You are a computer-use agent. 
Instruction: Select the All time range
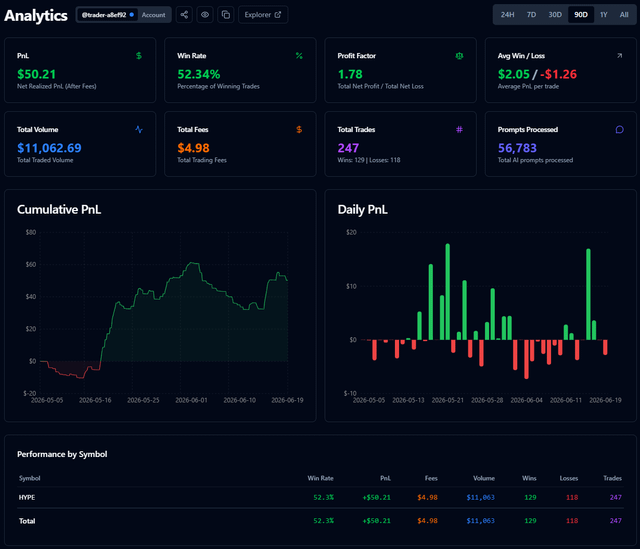click(624, 15)
